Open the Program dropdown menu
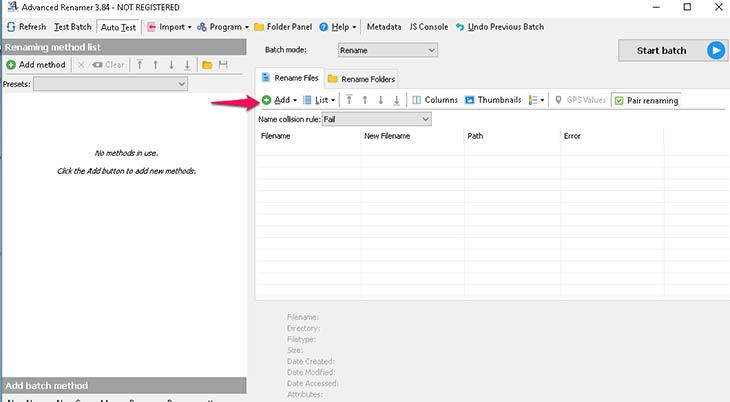 click(x=223, y=27)
